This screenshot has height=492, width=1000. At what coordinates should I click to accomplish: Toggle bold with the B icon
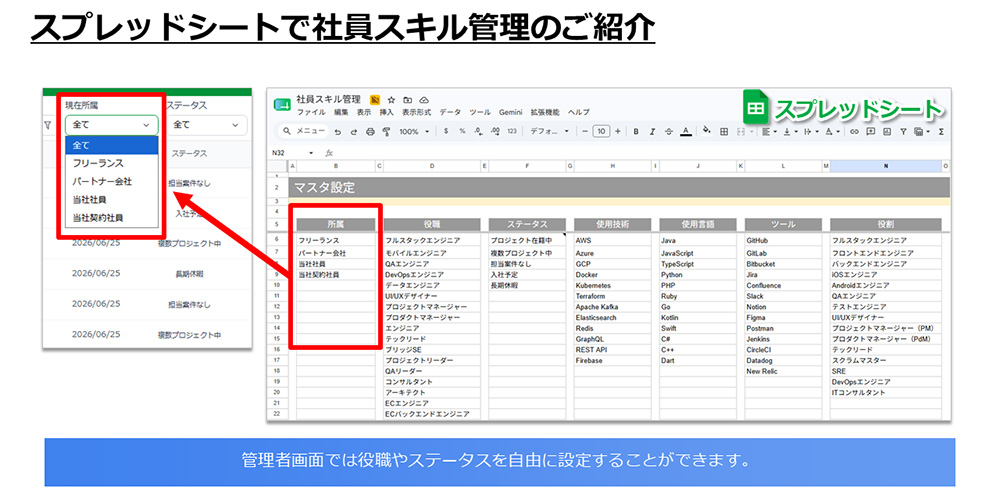tap(636, 131)
